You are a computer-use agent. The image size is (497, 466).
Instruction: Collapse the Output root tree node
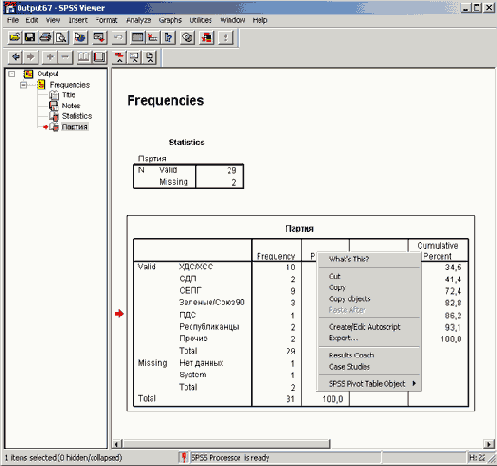pos(12,74)
